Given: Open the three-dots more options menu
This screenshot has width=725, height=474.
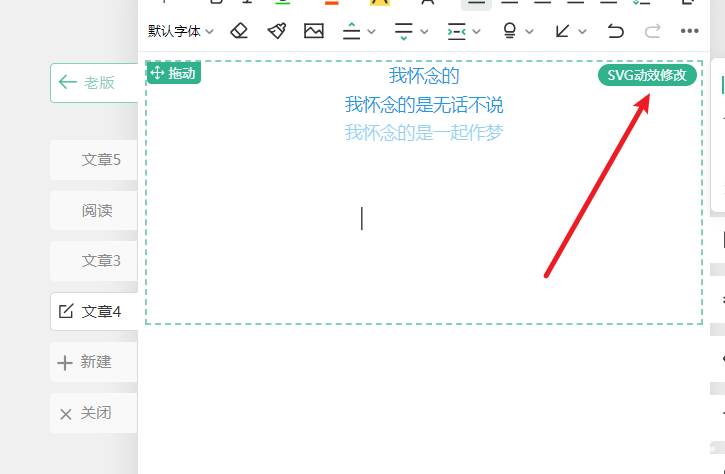Looking at the screenshot, I should [689, 31].
